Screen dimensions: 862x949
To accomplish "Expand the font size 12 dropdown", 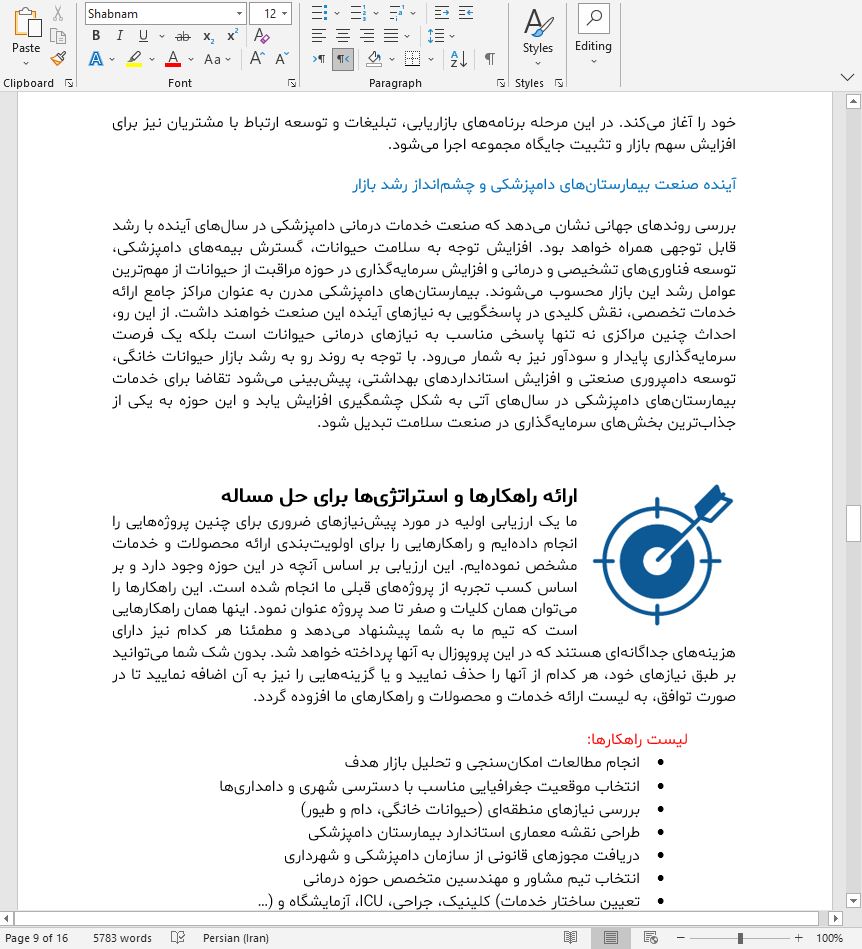I will tap(285, 13).
